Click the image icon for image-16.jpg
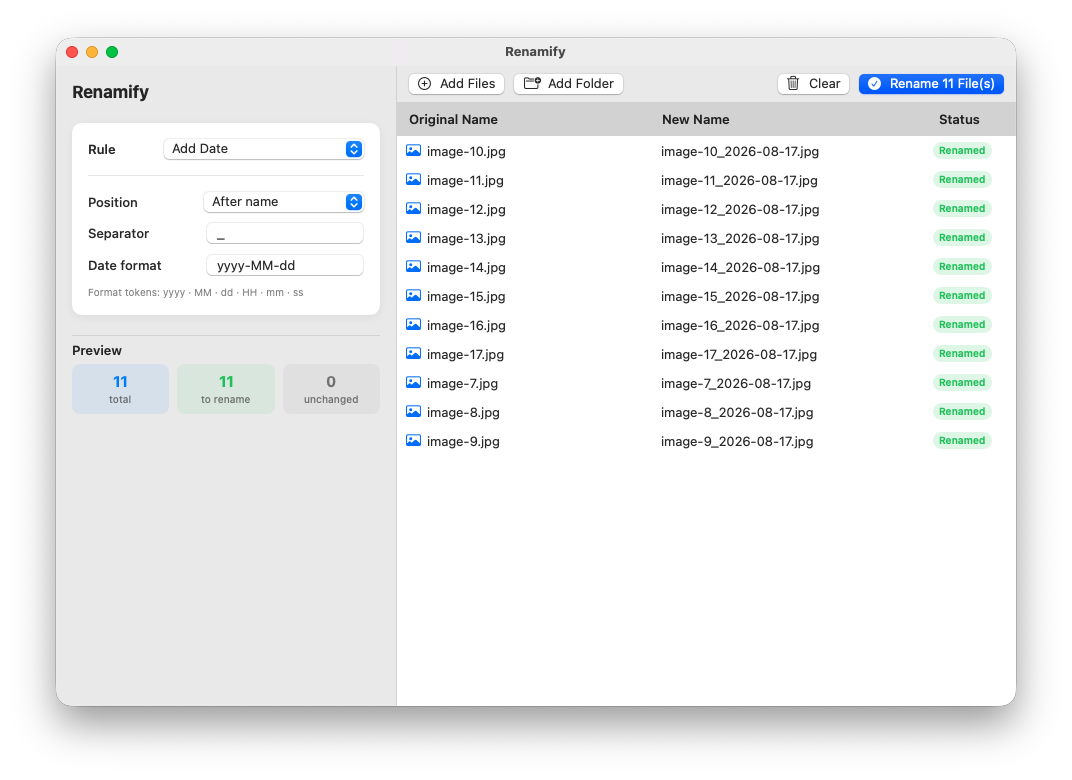The height and width of the screenshot is (780, 1072). (414, 325)
